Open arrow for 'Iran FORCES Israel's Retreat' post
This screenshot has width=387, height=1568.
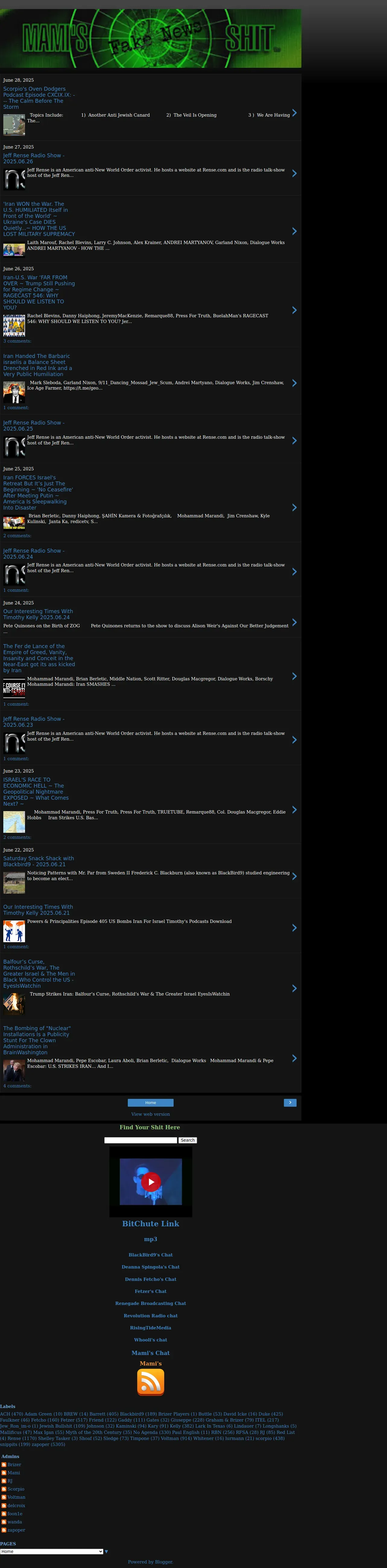pos(294,508)
